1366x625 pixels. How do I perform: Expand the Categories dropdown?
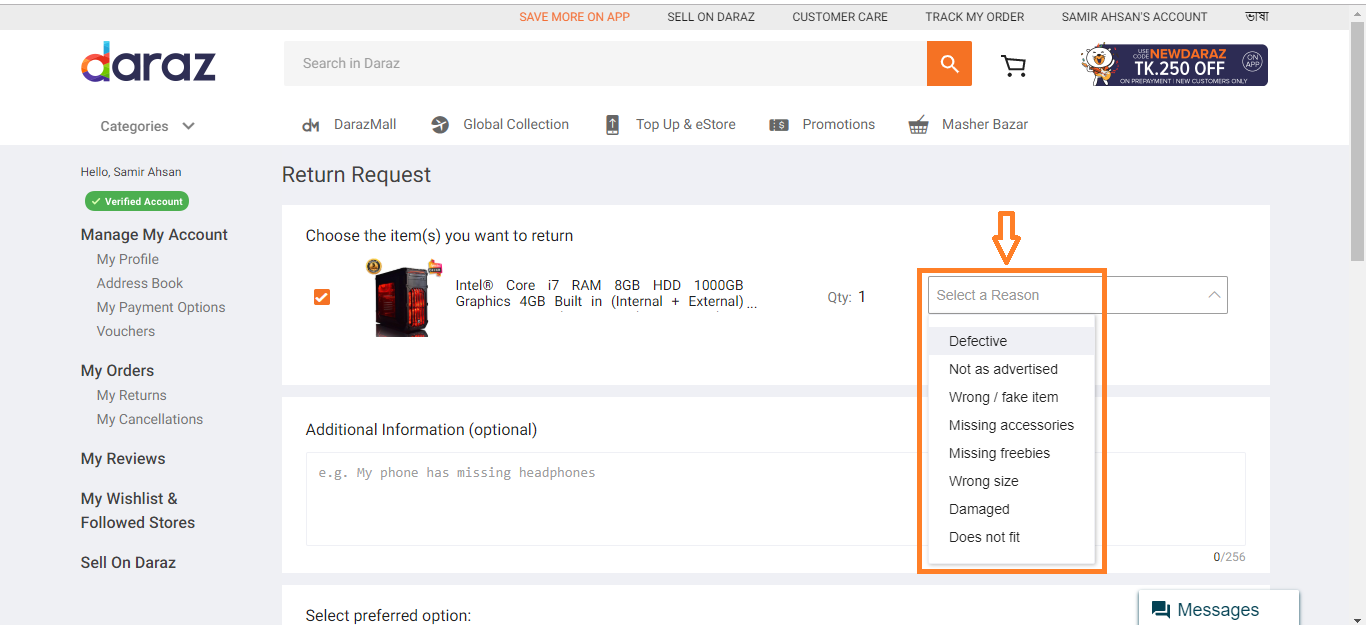point(147,126)
